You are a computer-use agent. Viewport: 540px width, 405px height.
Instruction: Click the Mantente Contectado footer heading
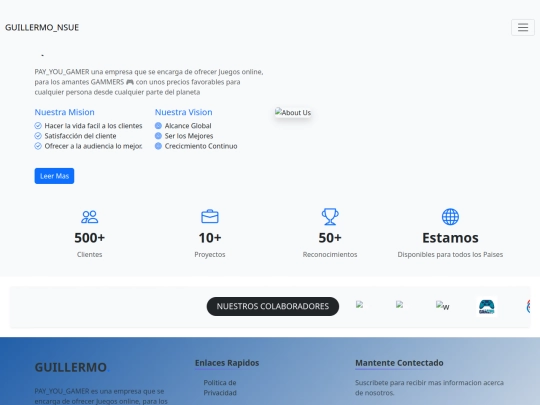[399, 363]
